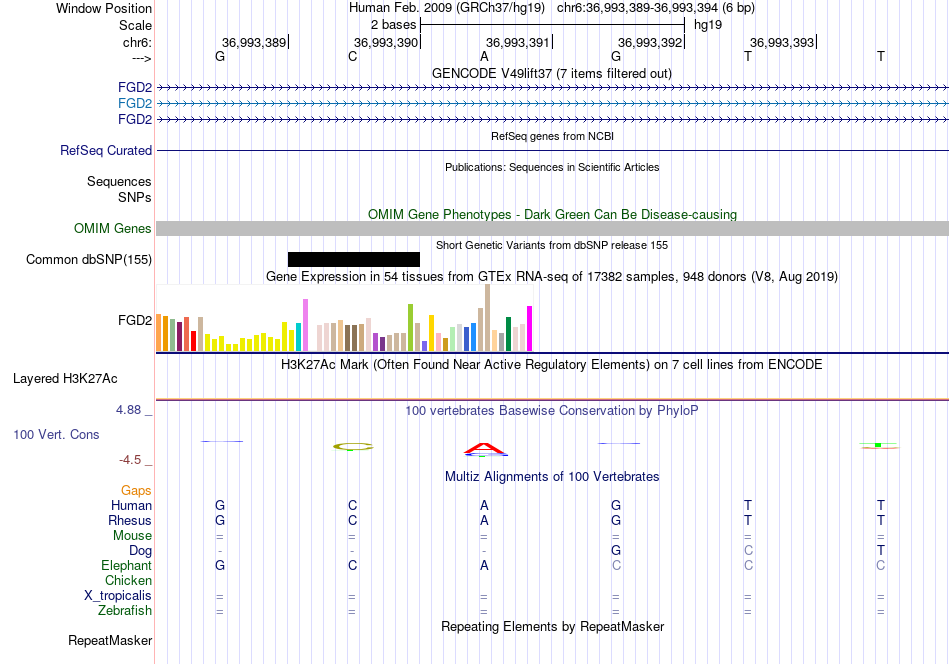Click the -4.5 PhyloP scale value

pyautogui.click(x=130, y=460)
